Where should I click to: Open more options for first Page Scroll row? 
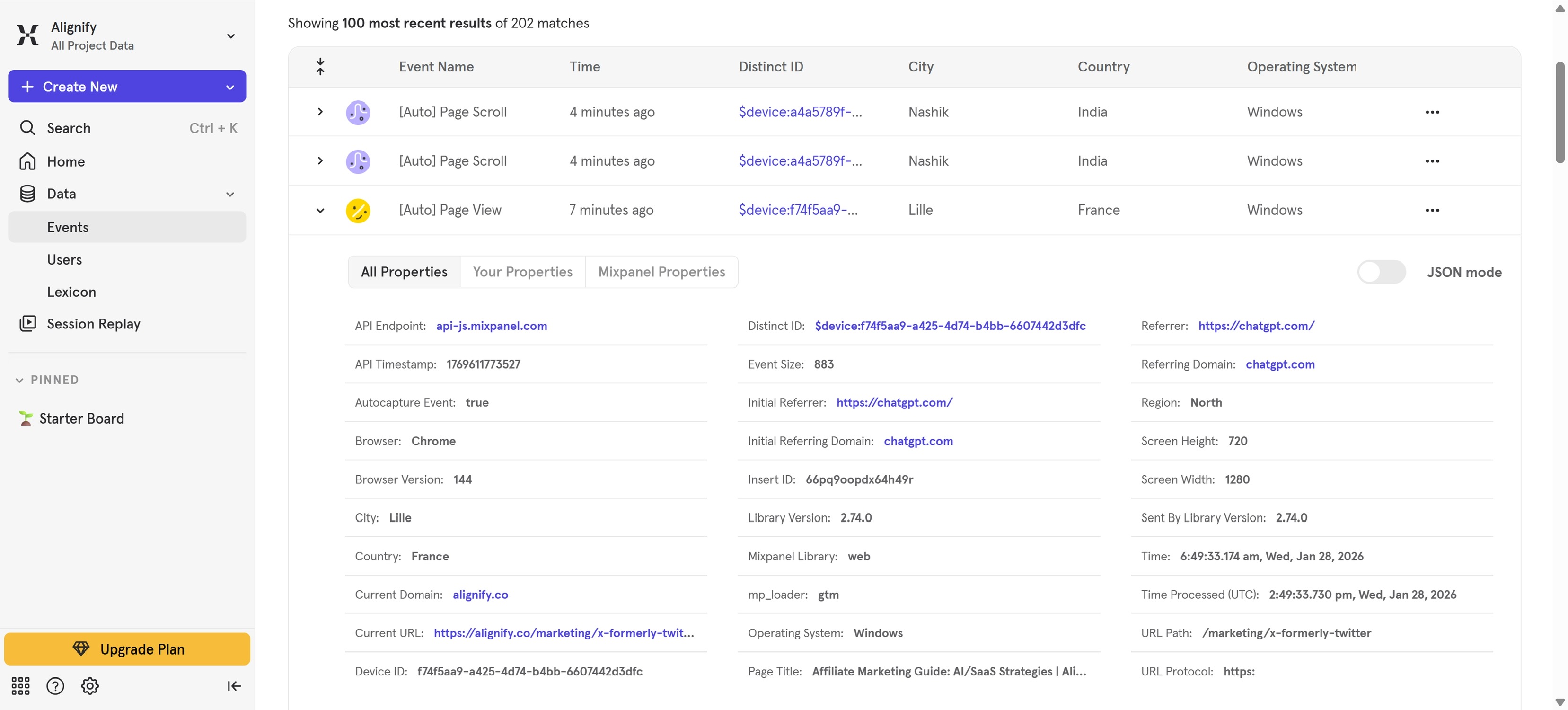[x=1432, y=112]
